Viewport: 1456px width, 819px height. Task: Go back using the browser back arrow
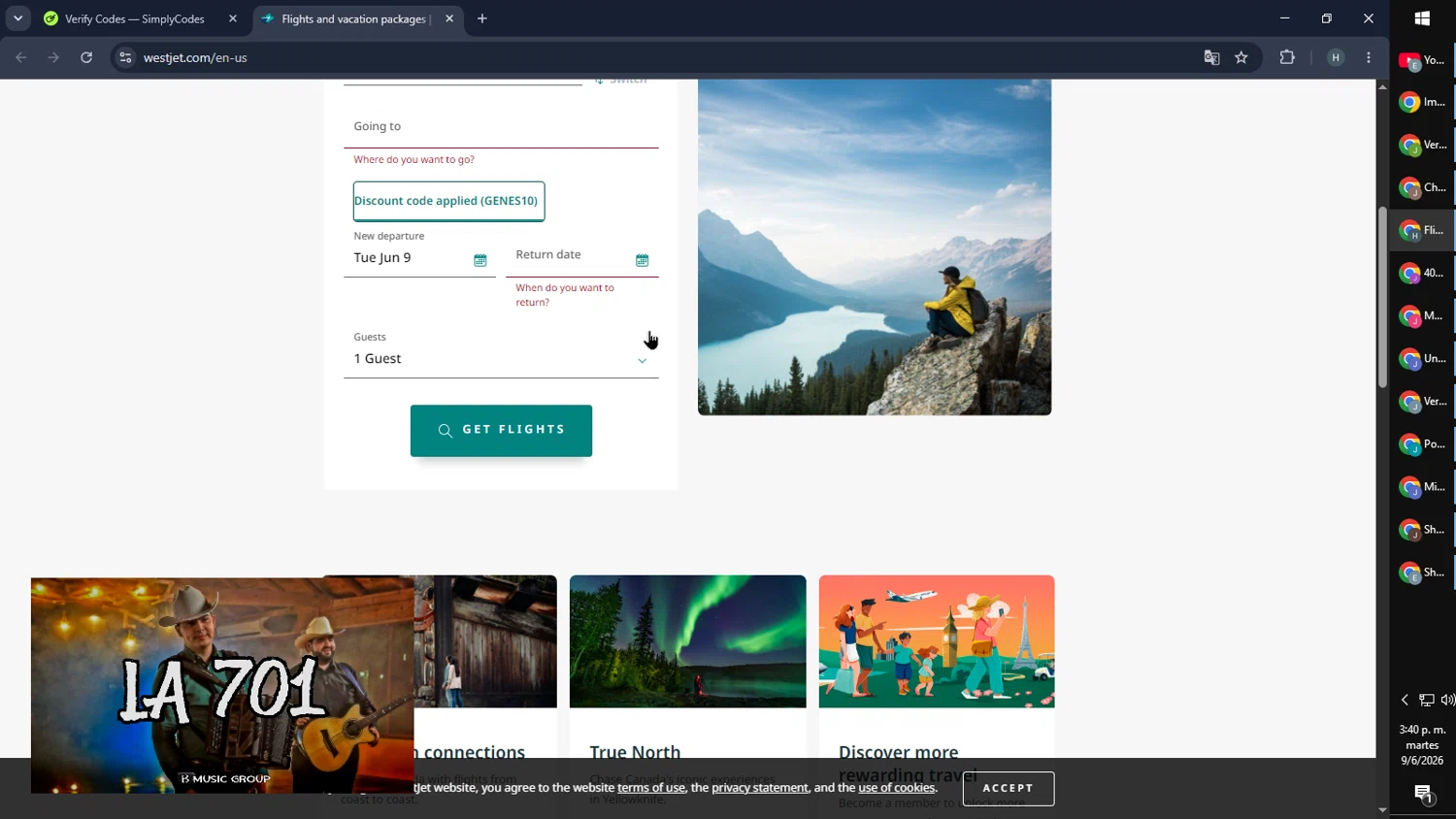tap(21, 57)
